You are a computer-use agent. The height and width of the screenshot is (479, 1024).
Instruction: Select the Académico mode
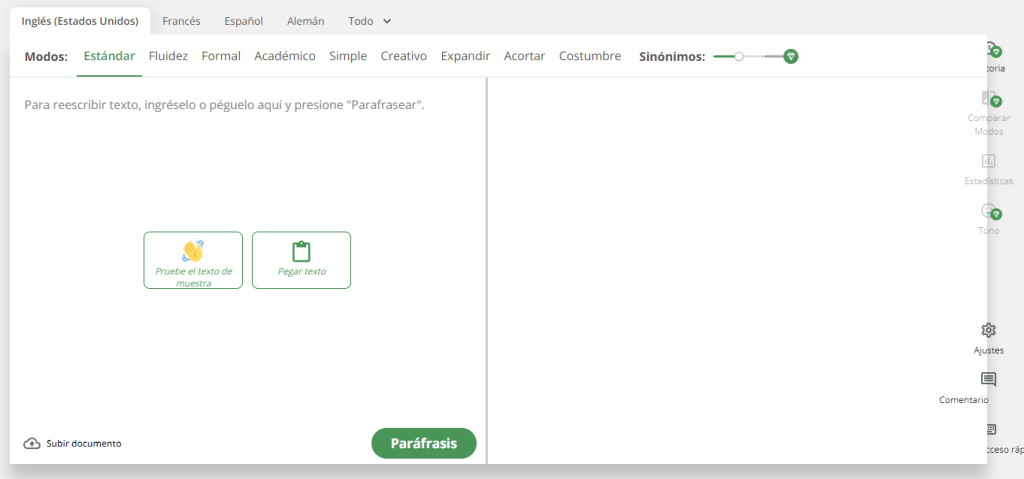coord(285,56)
